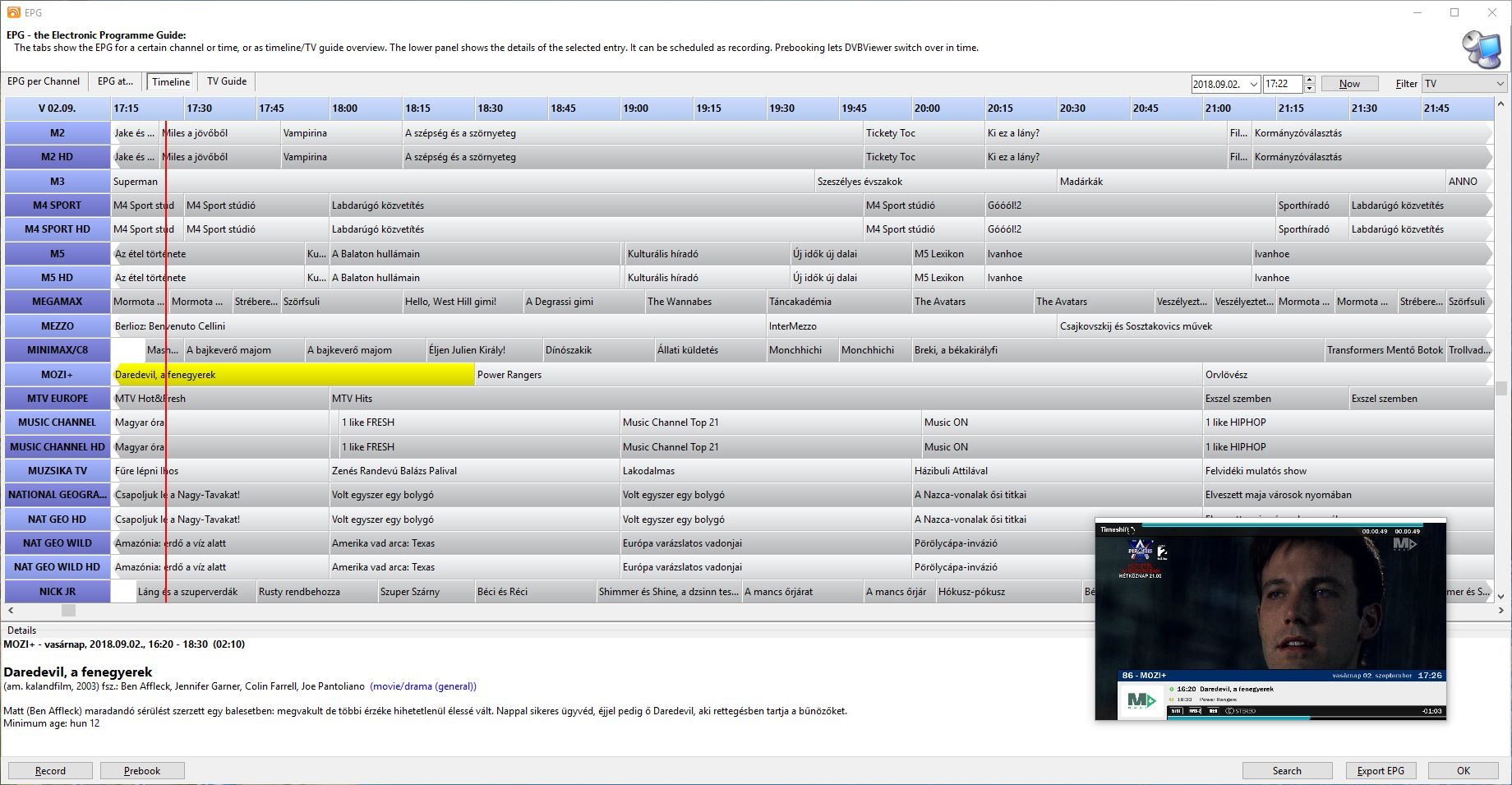Click the Timeshift indicator in video overlay
The height and width of the screenshot is (785, 1512).
pos(1118,530)
